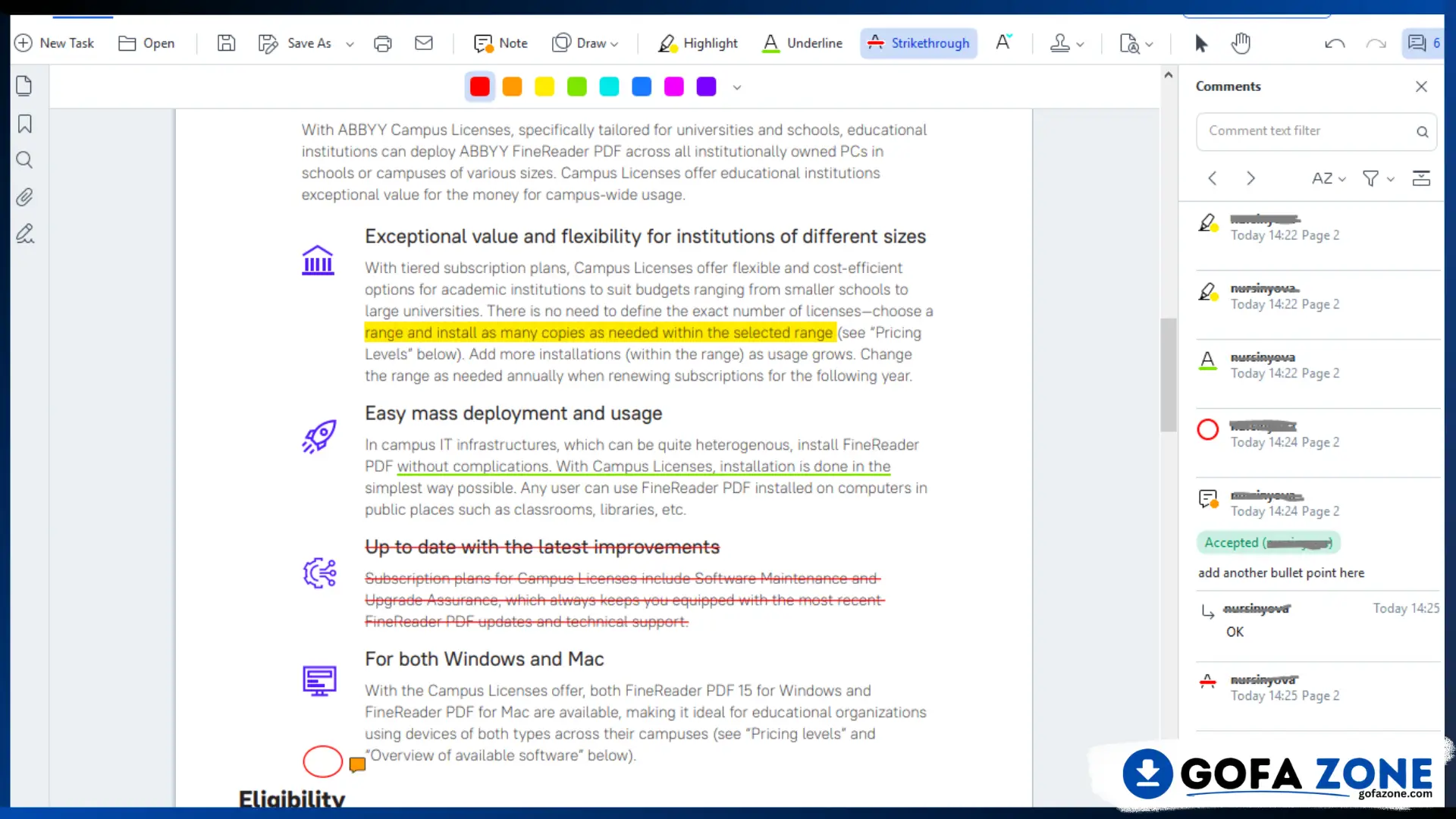Viewport: 1456px width, 819px height.
Task: Click the Stamp tool icon
Action: [x=1060, y=43]
